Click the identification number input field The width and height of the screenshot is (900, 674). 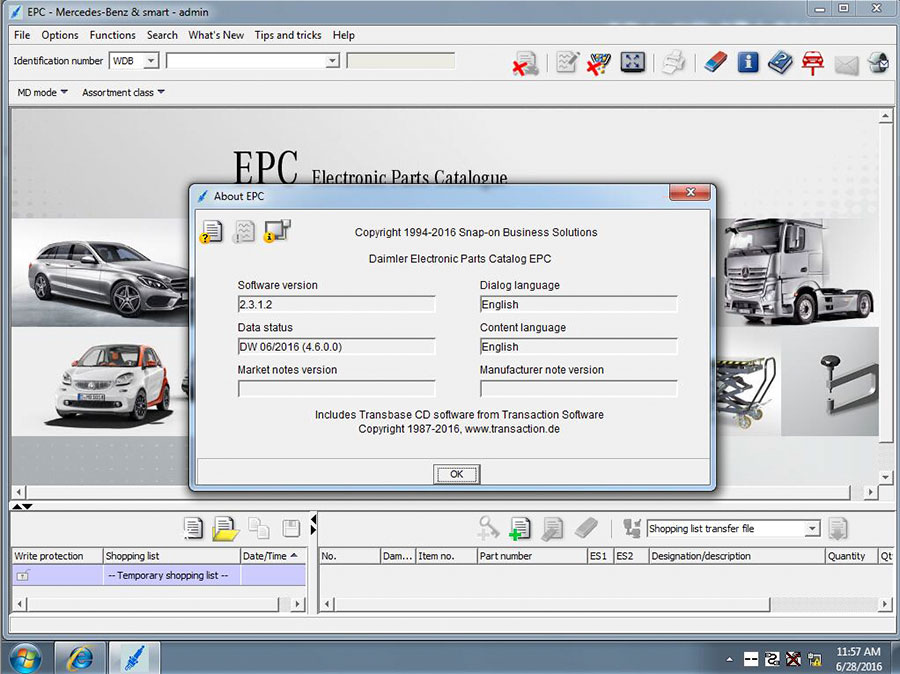pos(246,60)
